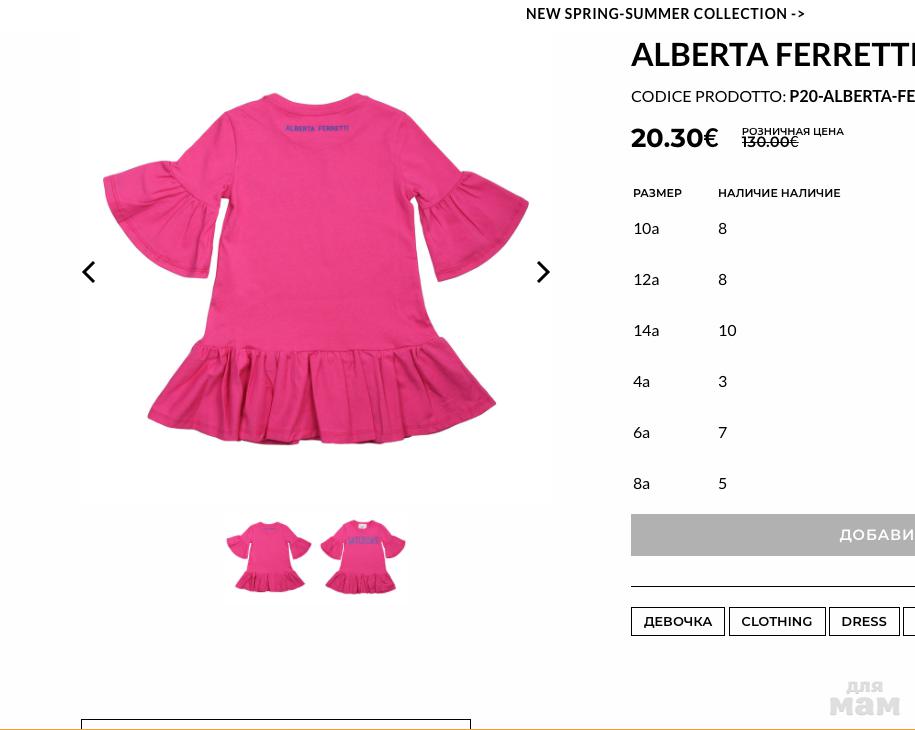Open the New Spring-Summer Collection link

pyautogui.click(x=665, y=13)
